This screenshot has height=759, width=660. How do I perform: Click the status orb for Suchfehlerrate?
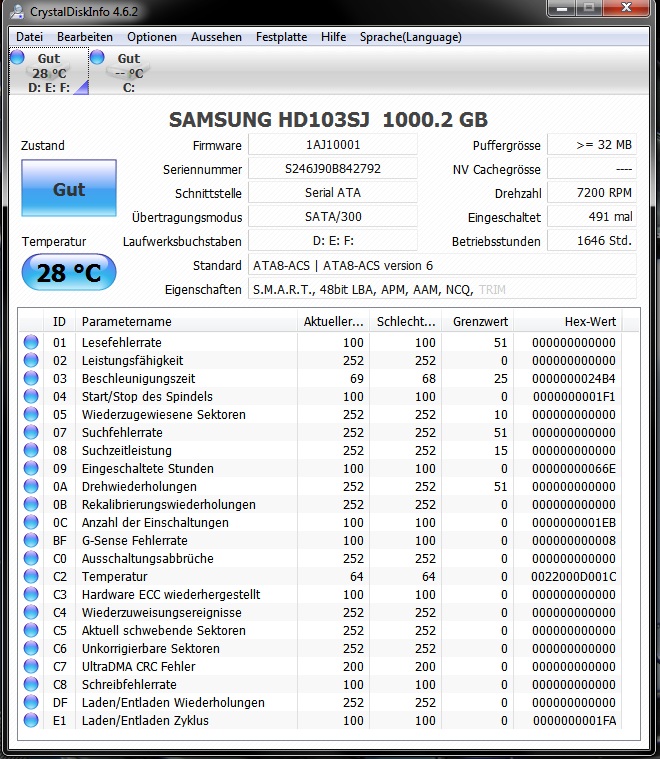tap(31, 432)
